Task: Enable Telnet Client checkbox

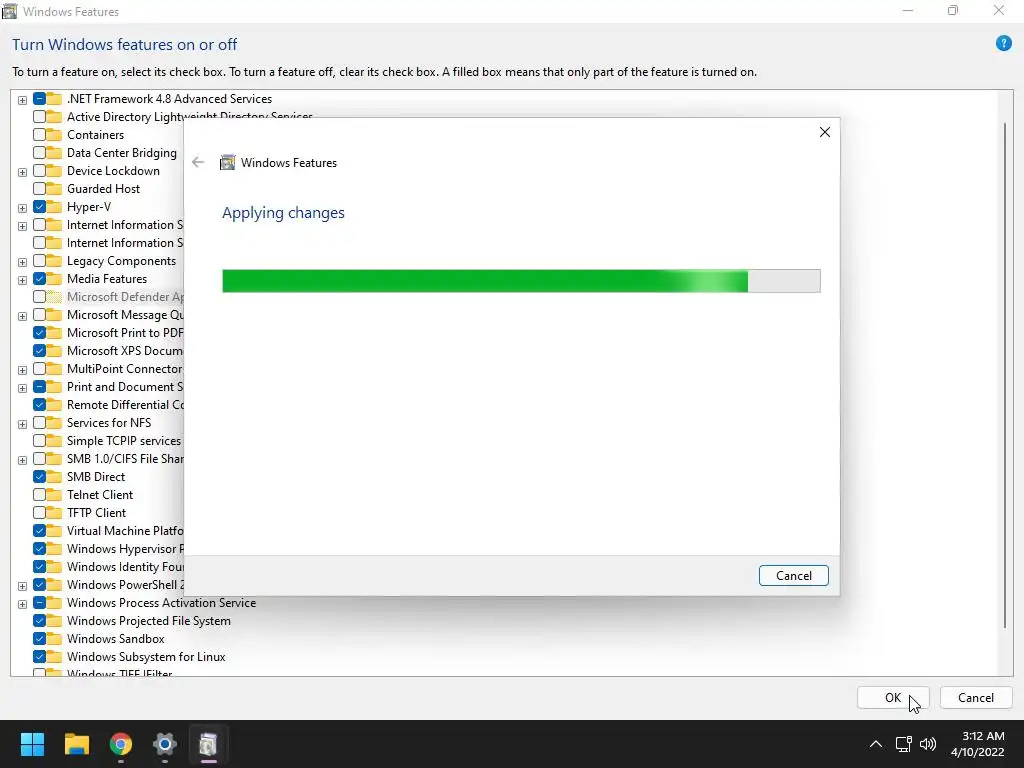Action: [x=39, y=494]
